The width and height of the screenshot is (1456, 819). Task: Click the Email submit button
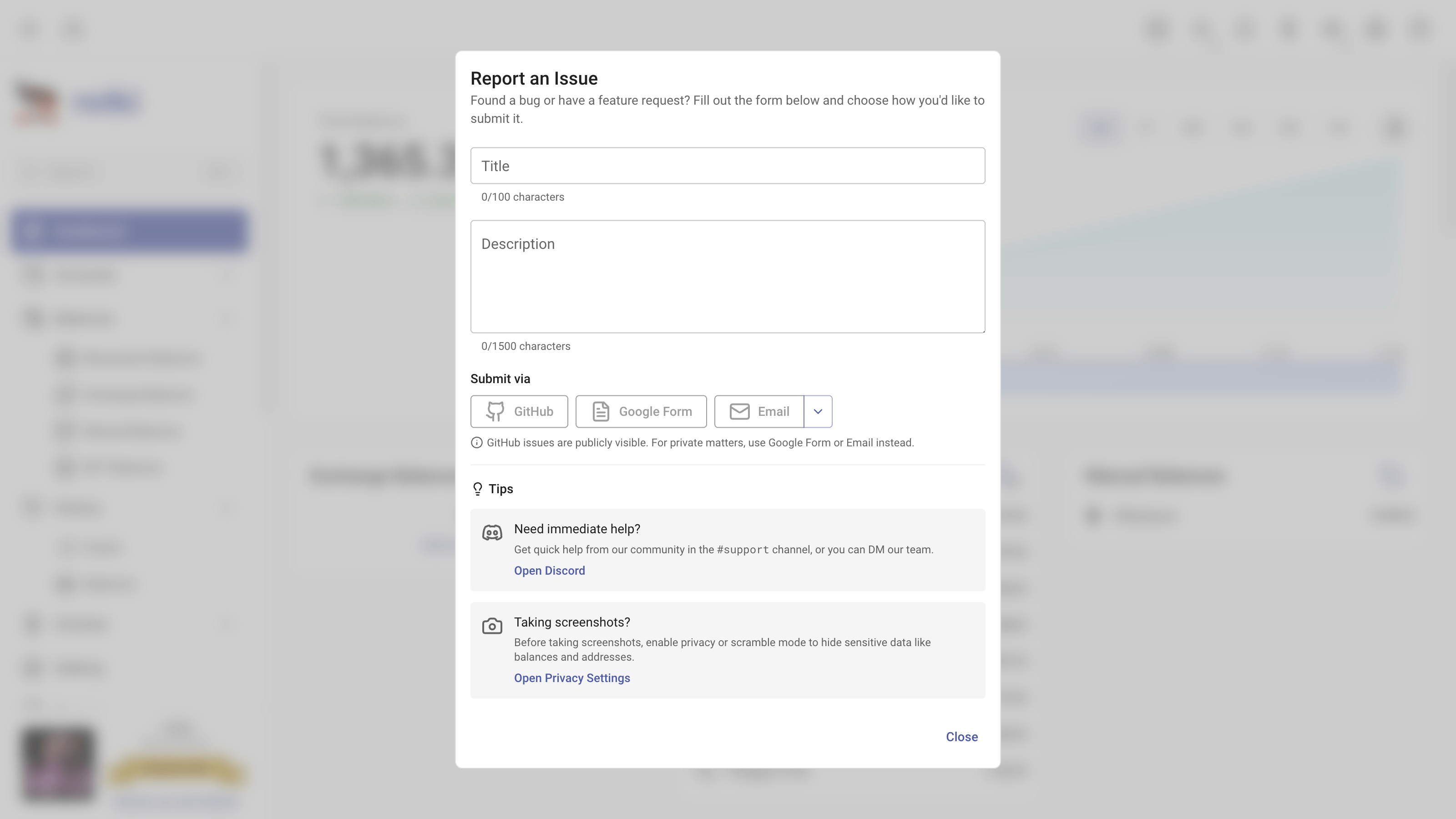click(x=762, y=411)
